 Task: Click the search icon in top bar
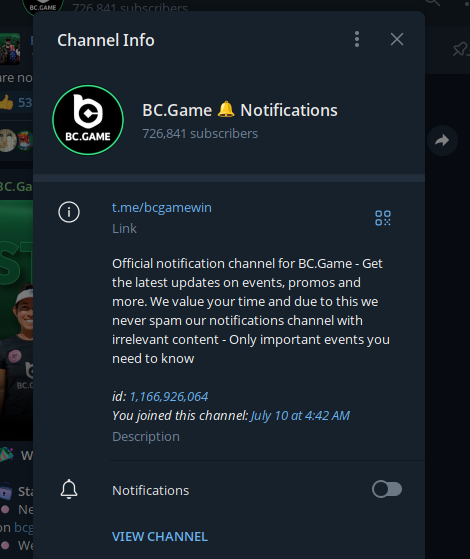point(433,3)
